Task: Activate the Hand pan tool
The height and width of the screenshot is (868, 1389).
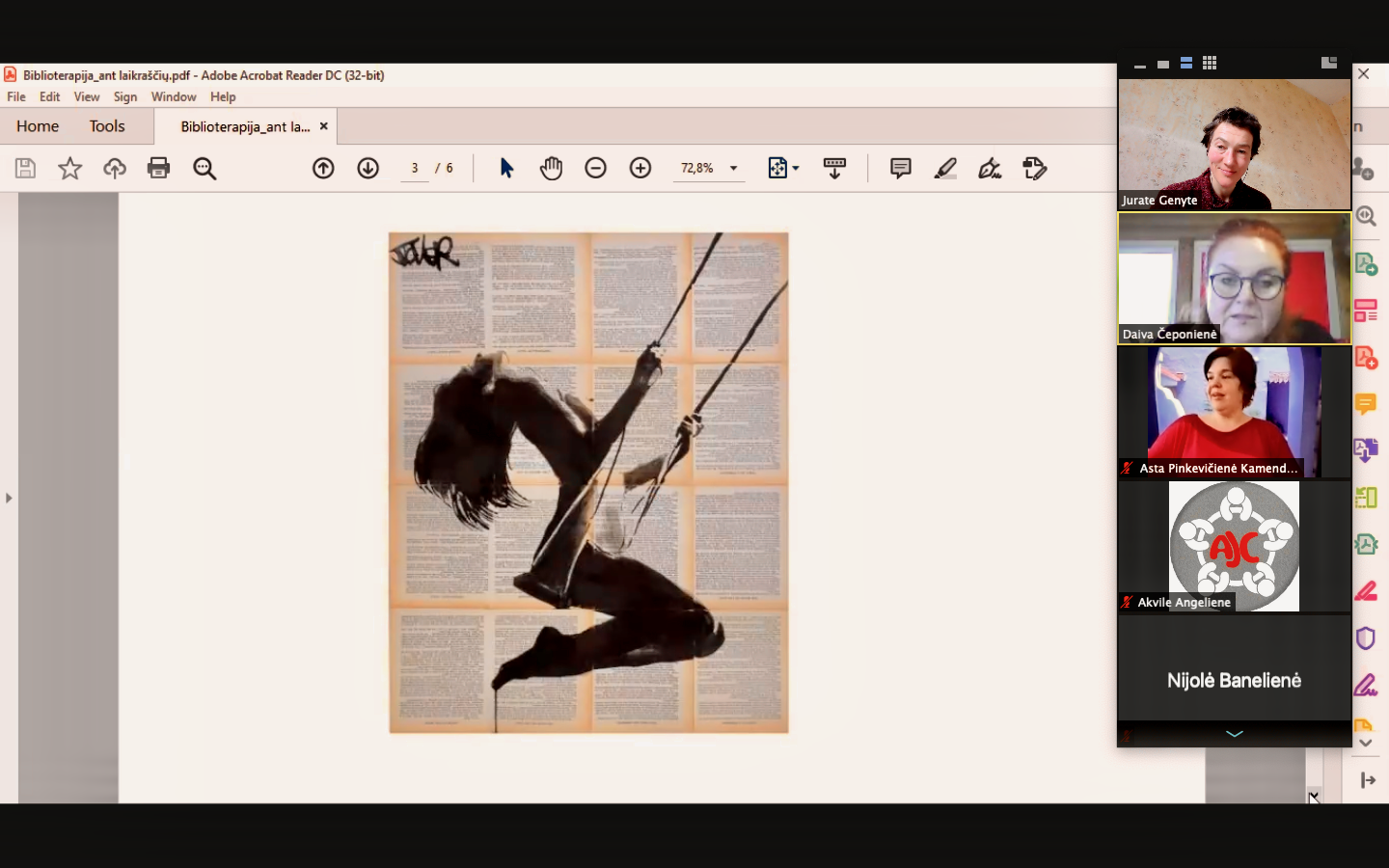Action: pos(551,169)
